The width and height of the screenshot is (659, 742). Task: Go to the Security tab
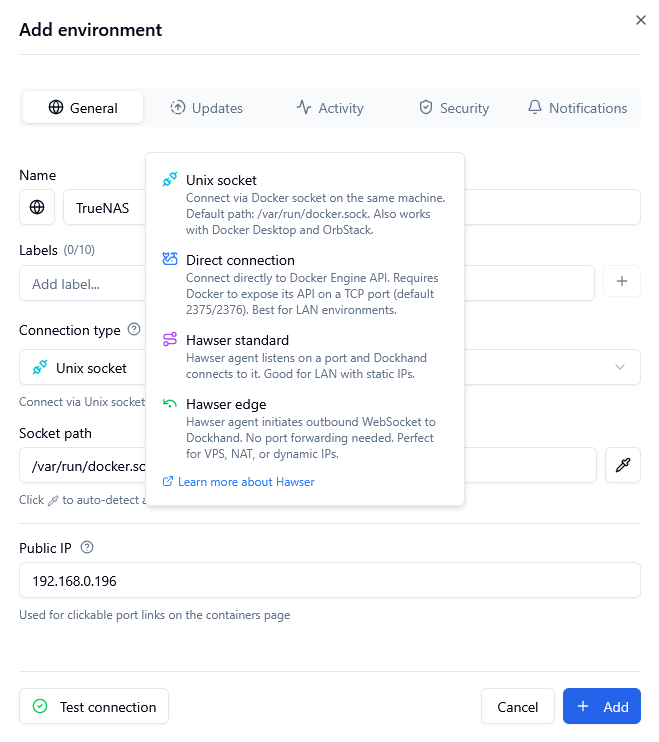[453, 108]
